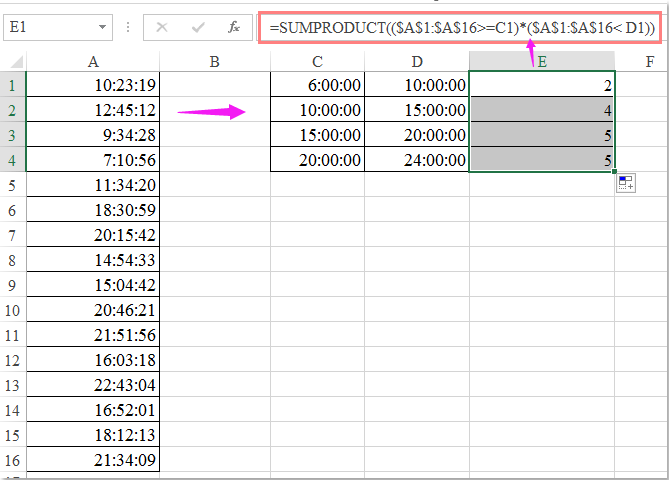The image size is (669, 480).
Task: Click into the SUMPRODUCT formula bar
Action: point(461,28)
